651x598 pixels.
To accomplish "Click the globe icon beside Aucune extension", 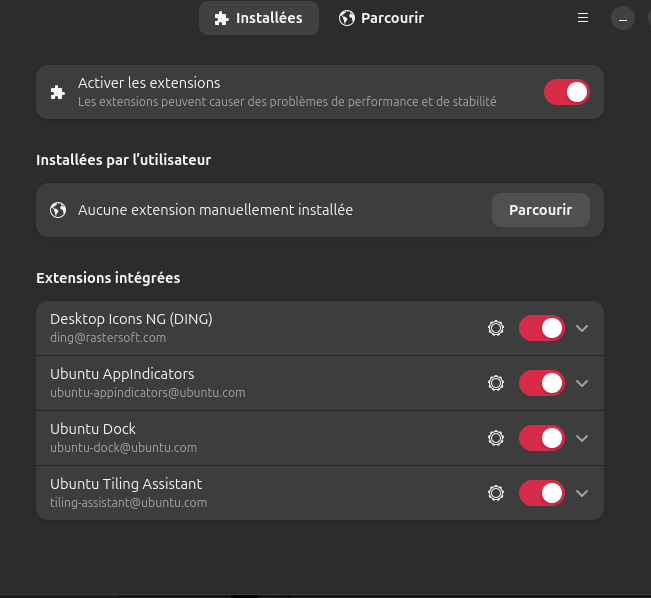I will click(x=58, y=210).
